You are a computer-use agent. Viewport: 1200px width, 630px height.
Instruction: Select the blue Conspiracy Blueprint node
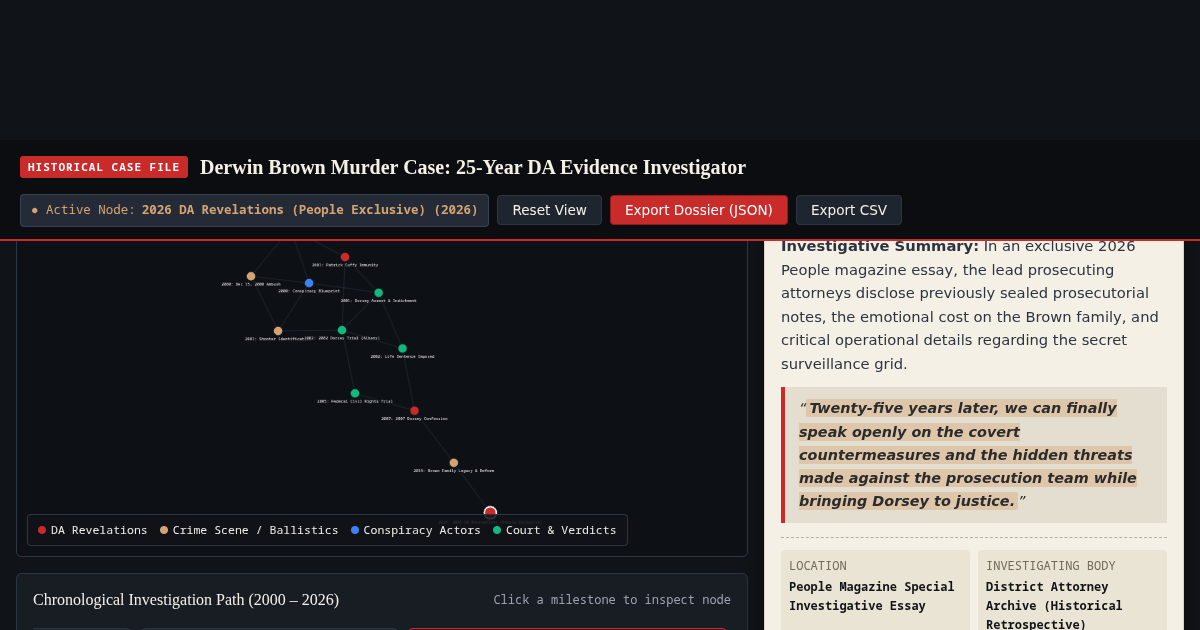(x=309, y=283)
